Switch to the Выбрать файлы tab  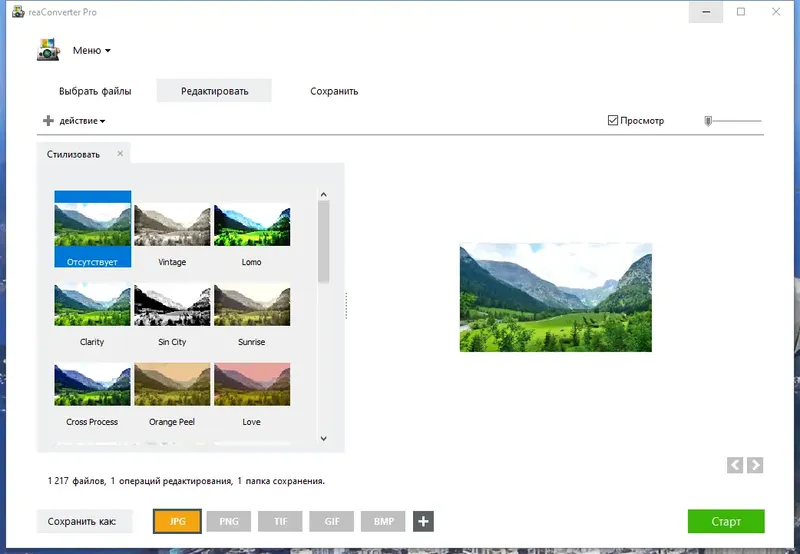[x=95, y=91]
